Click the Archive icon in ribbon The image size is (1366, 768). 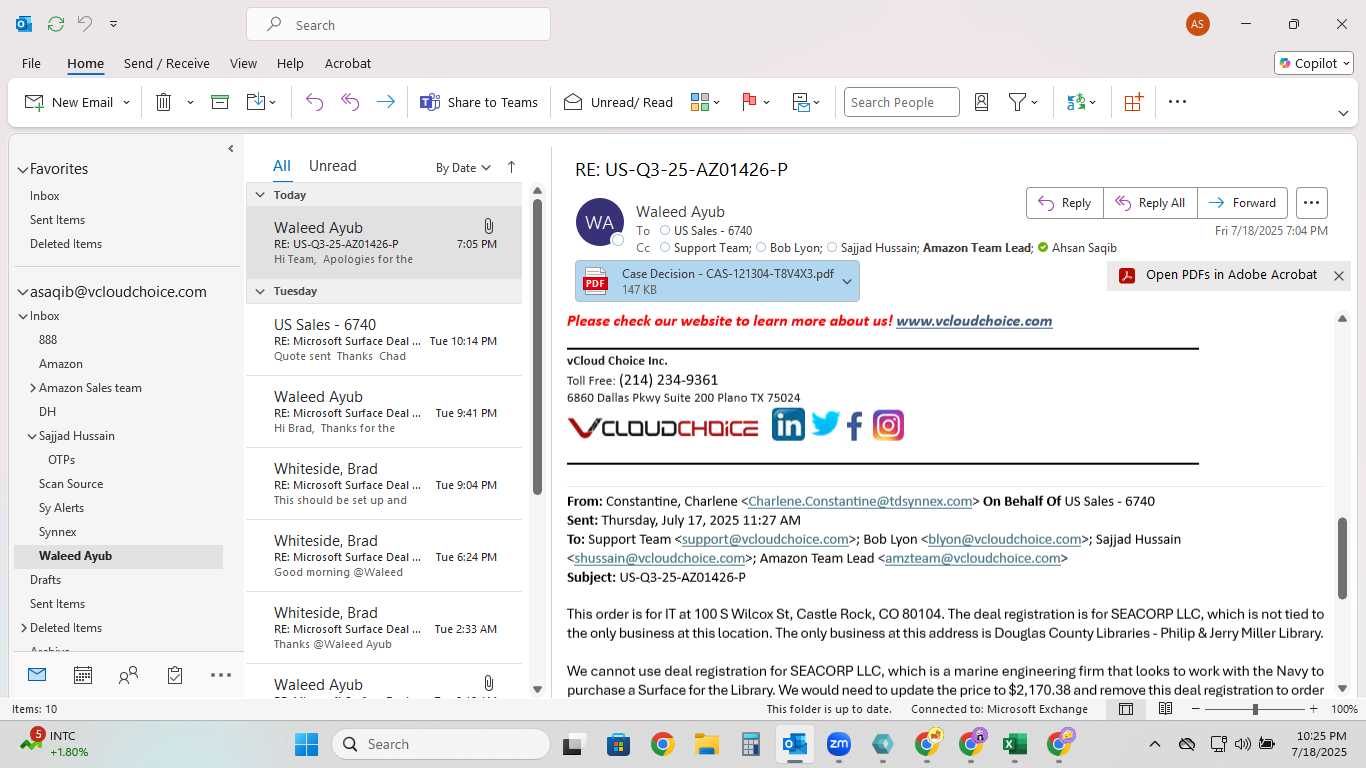tap(220, 102)
